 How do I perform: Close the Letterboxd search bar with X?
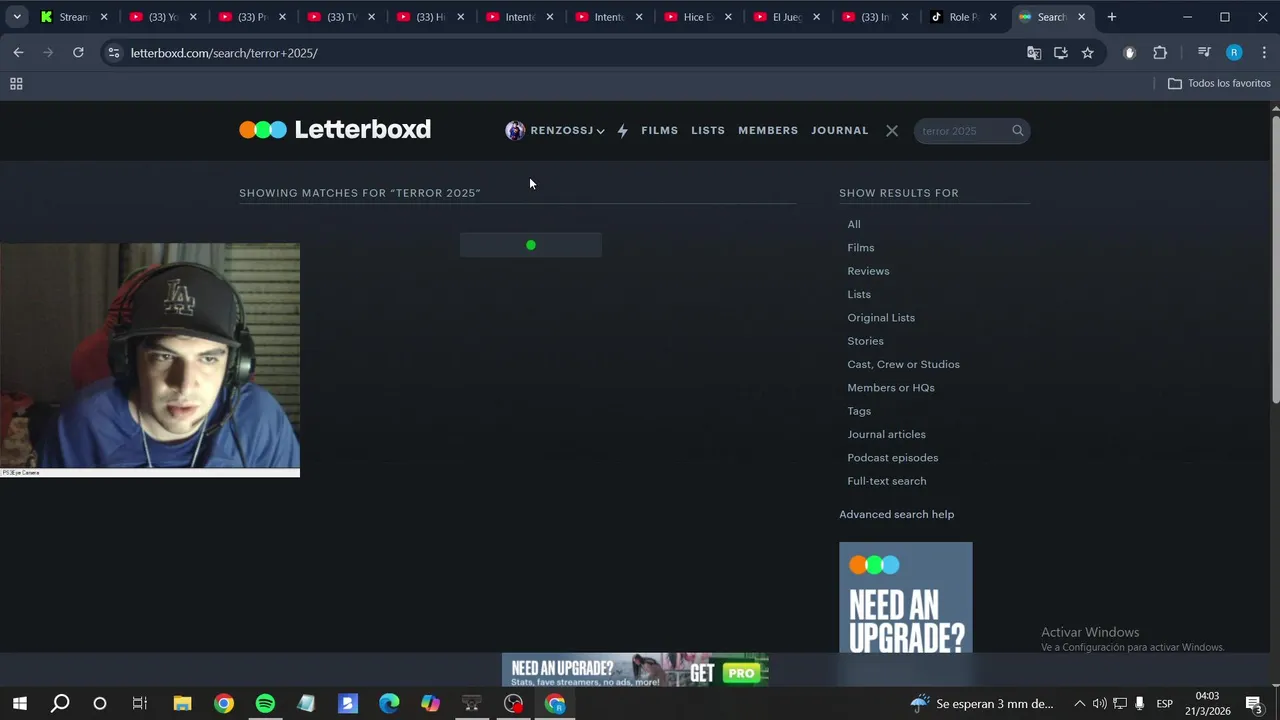892,131
